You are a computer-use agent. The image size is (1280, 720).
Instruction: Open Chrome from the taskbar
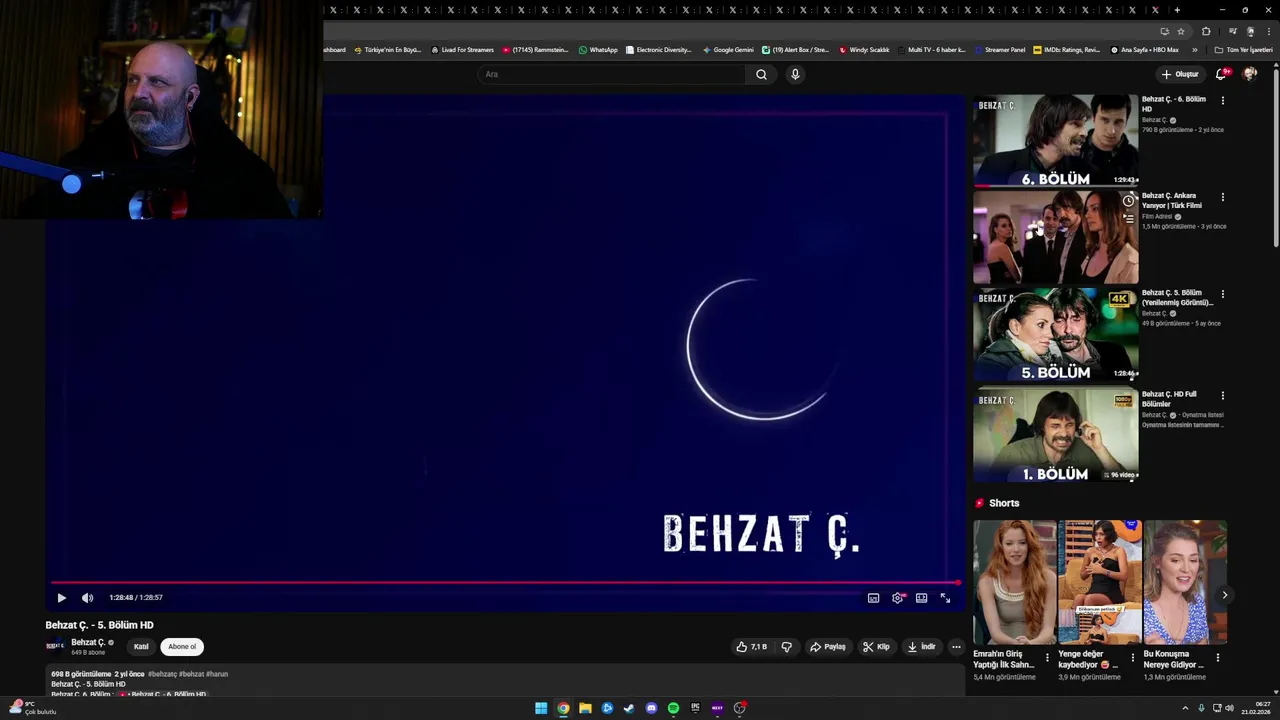[x=563, y=708]
